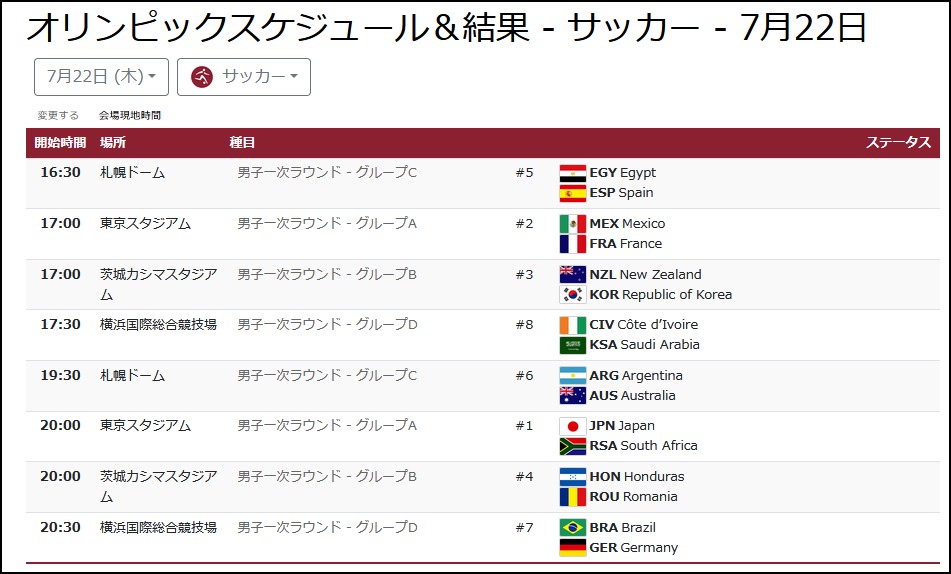Open the 7月22日 (木) date dropdown
Screen dimensions: 951x574
point(101,77)
